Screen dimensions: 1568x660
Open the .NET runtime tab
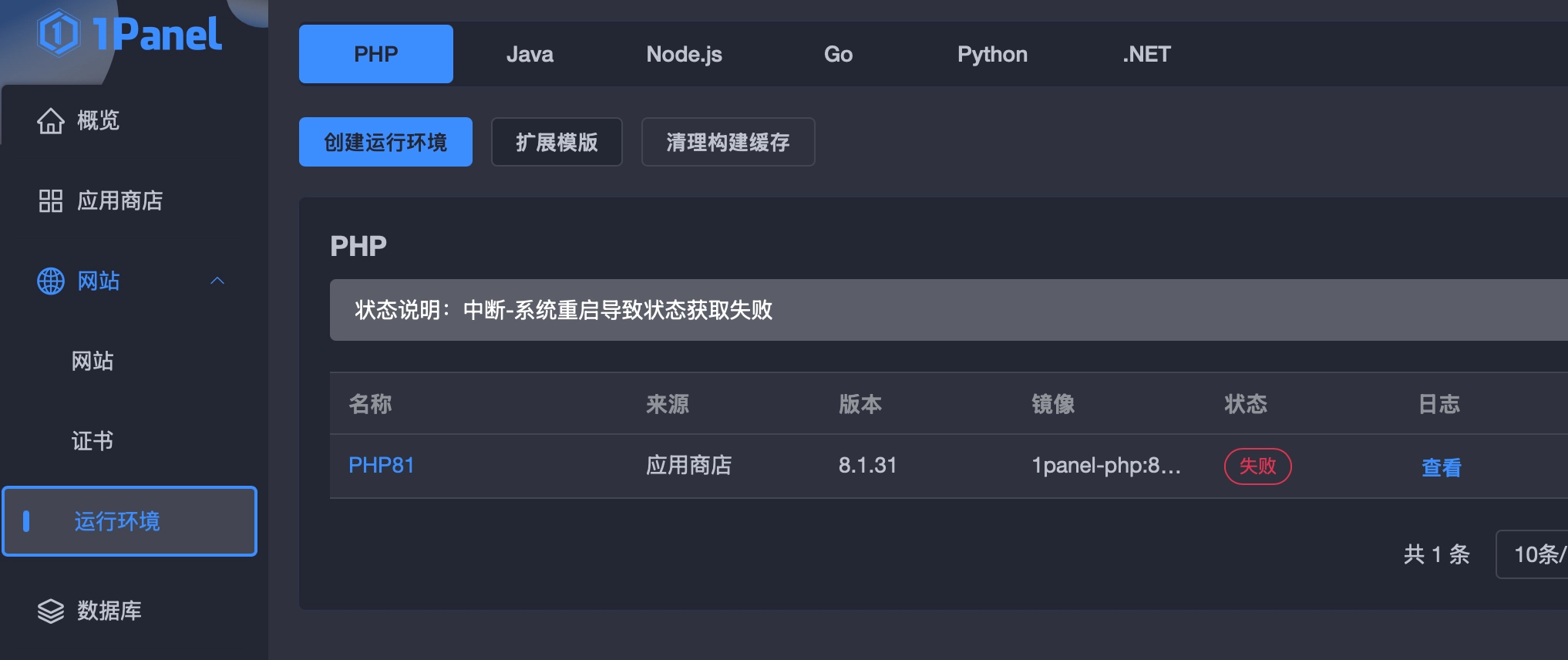1146,54
